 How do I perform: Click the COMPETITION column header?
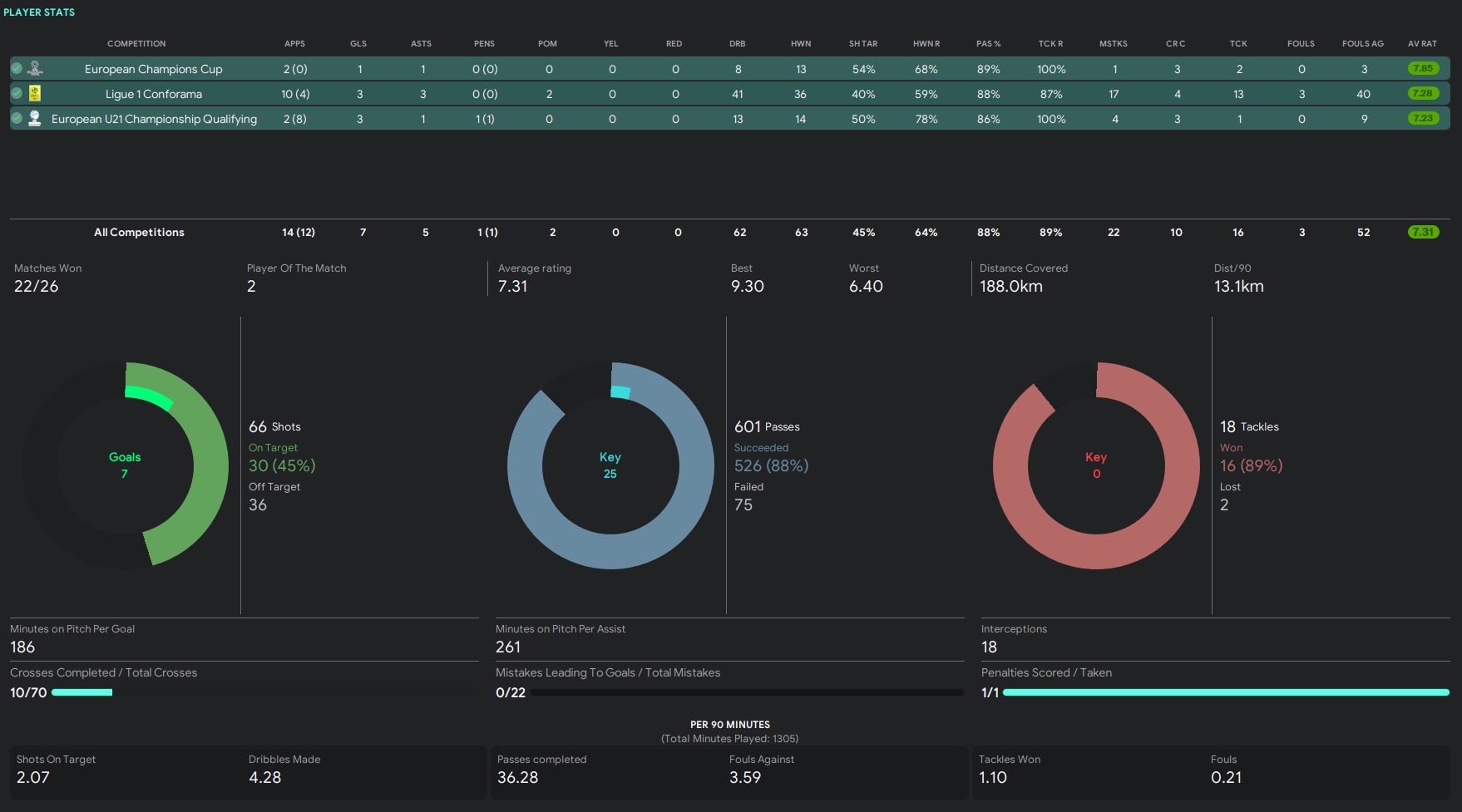pos(136,43)
